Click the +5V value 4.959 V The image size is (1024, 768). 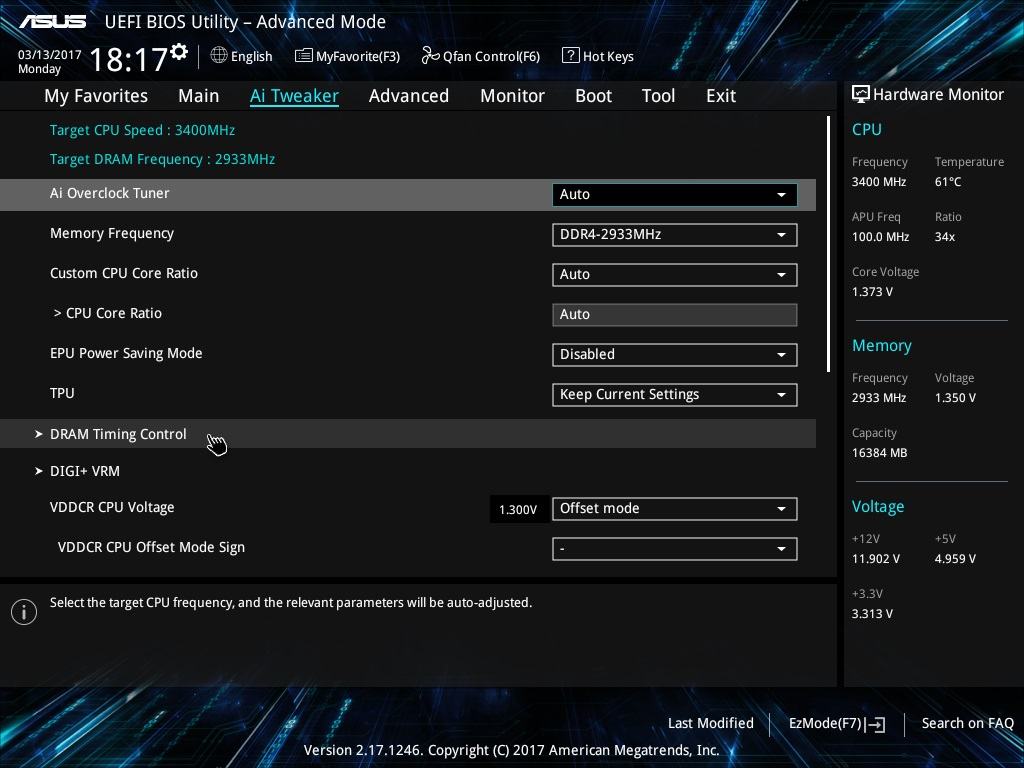[x=955, y=559]
